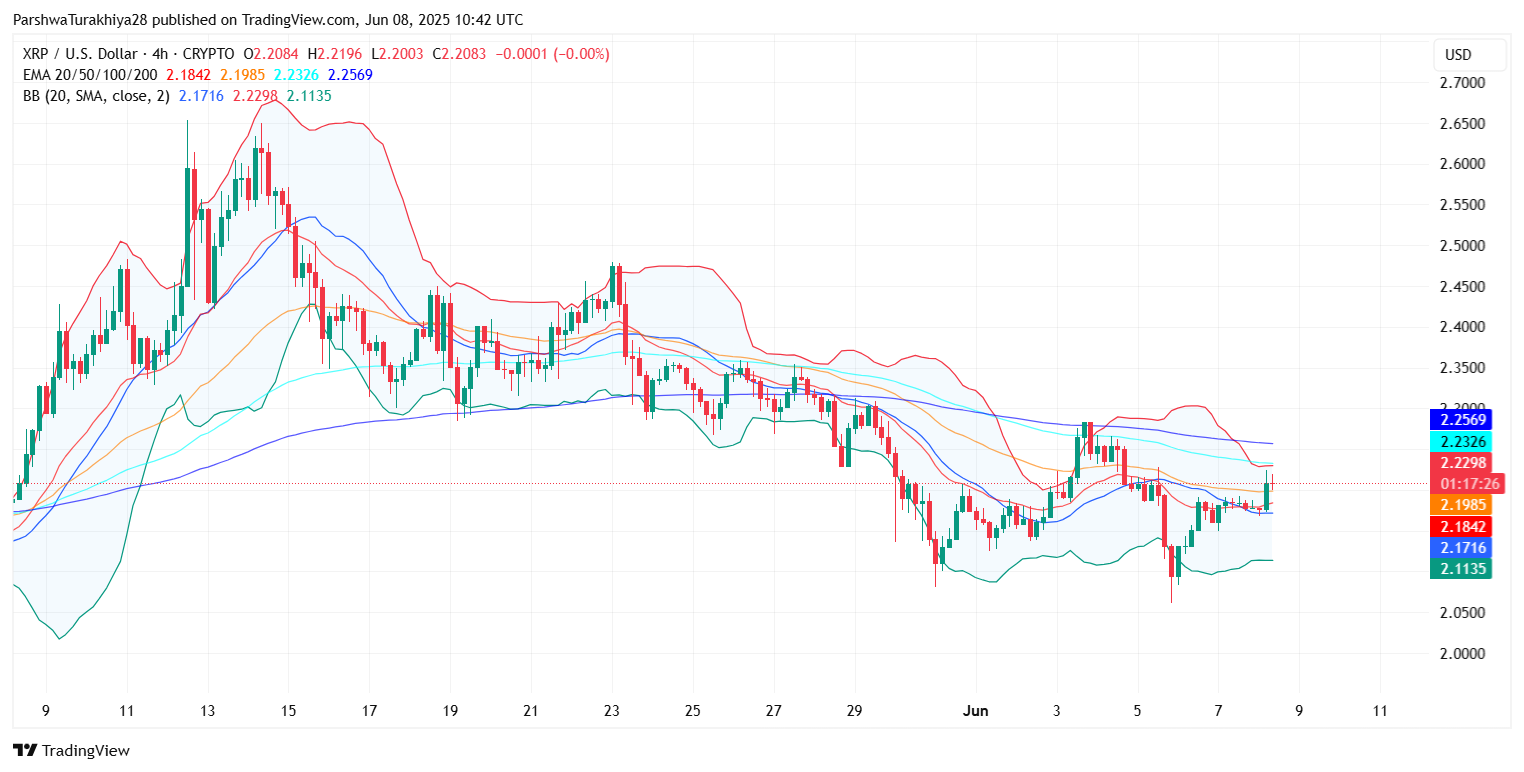Click the Jun month label on time axis
Viewport: 1524px width, 772px height.
975,711
